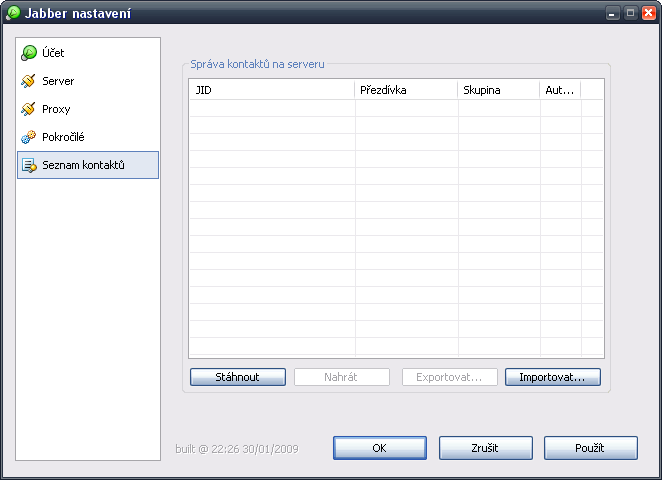Open the Server settings page
The height and width of the screenshot is (480, 662).
coord(88,81)
